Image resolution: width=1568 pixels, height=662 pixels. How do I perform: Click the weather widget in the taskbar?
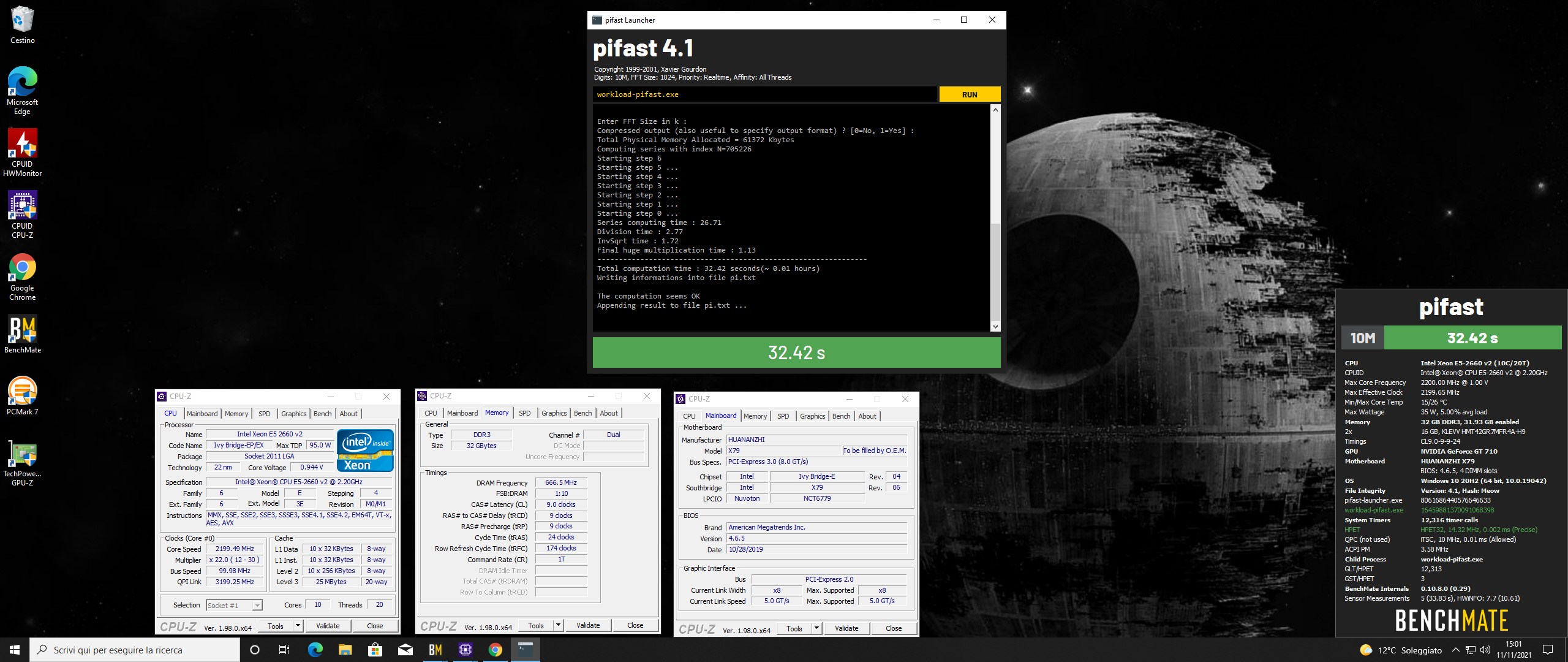(x=1401, y=650)
